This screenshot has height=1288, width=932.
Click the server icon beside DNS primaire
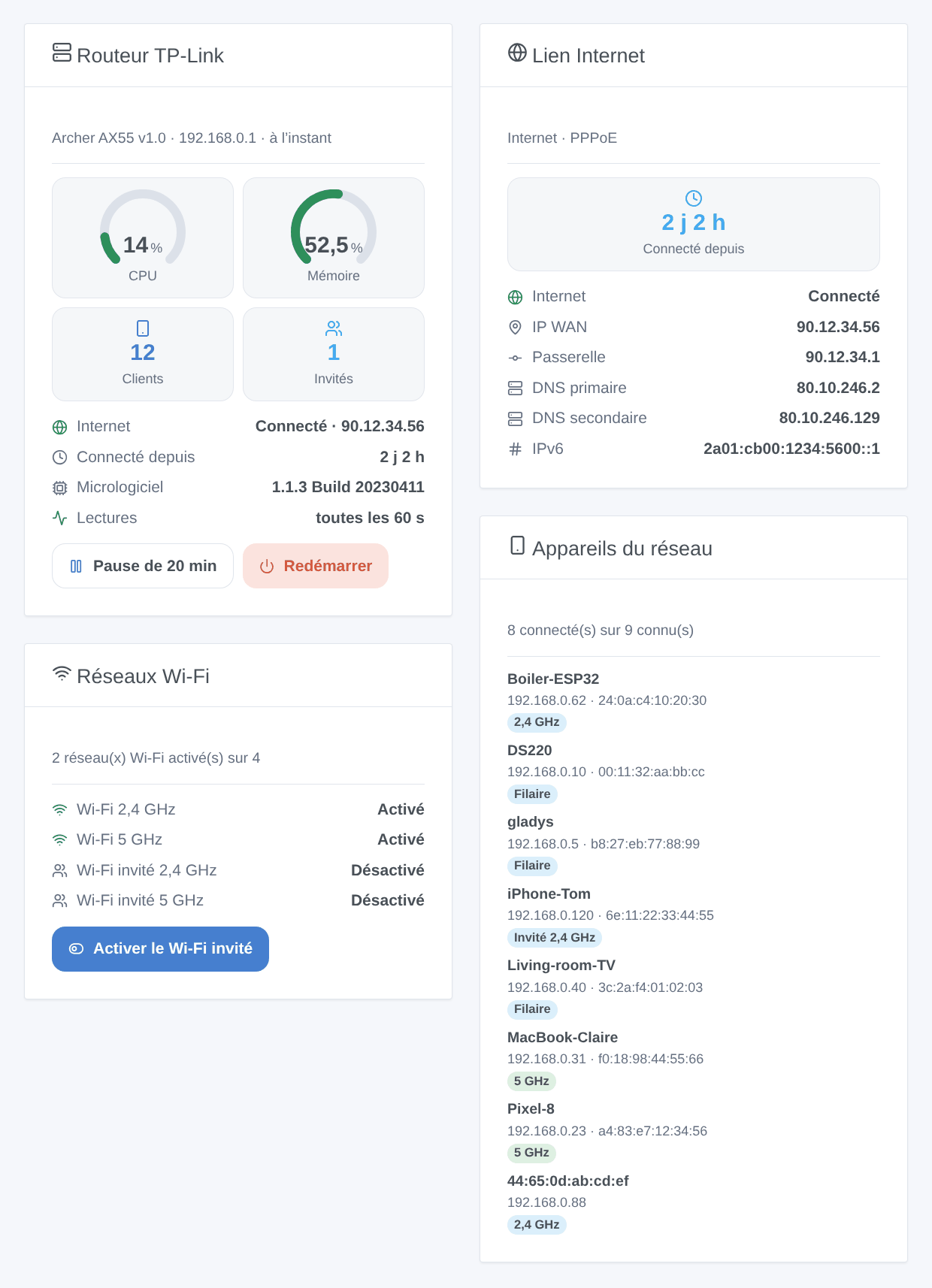[516, 389]
